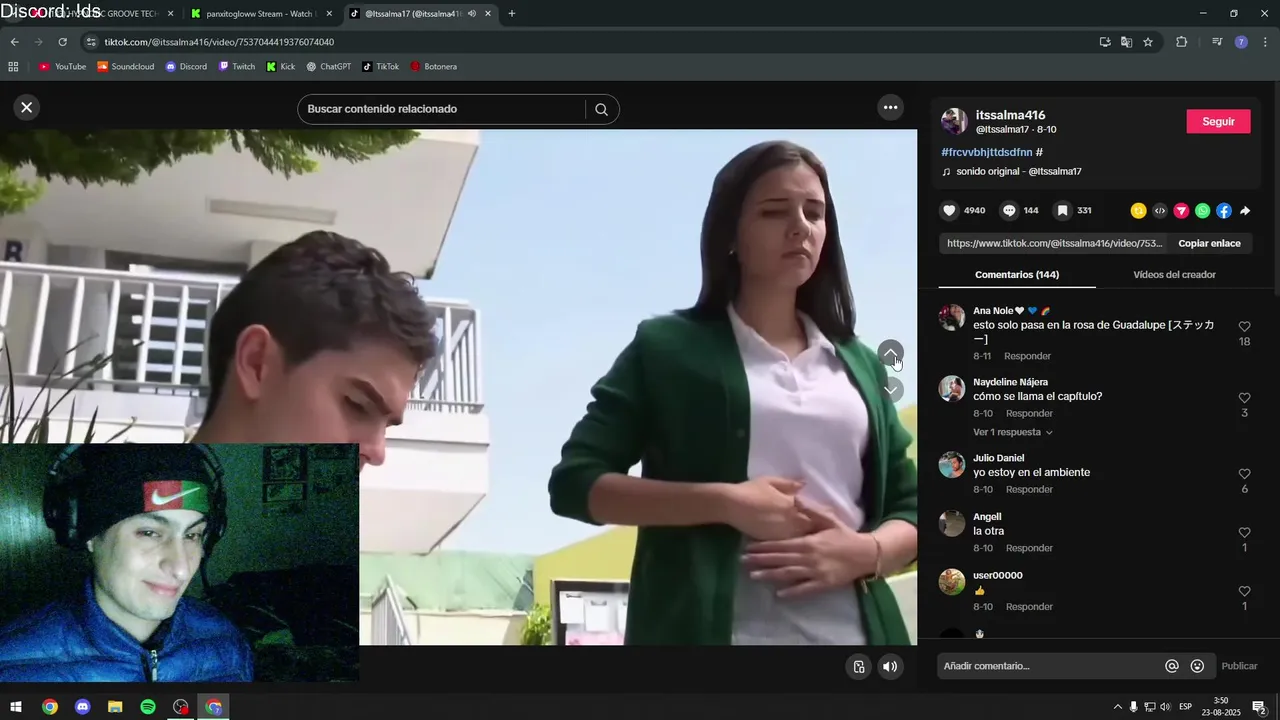1280x720 pixels.
Task: Open 'sonido original - @Itssalma17' sound
Action: 1018,171
